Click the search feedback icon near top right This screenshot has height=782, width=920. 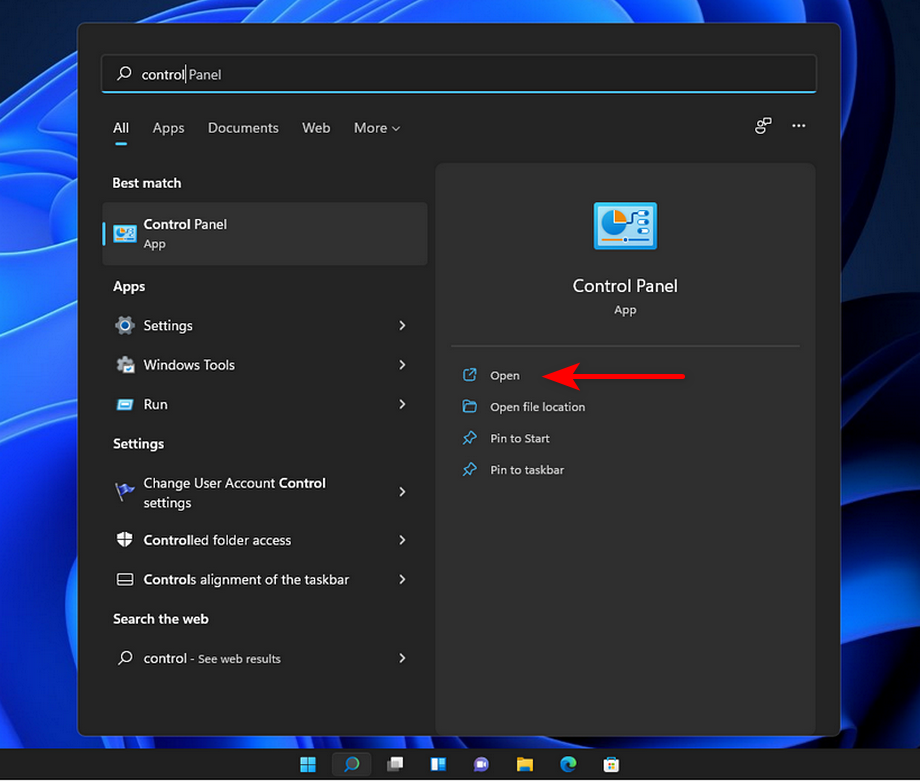pos(763,125)
